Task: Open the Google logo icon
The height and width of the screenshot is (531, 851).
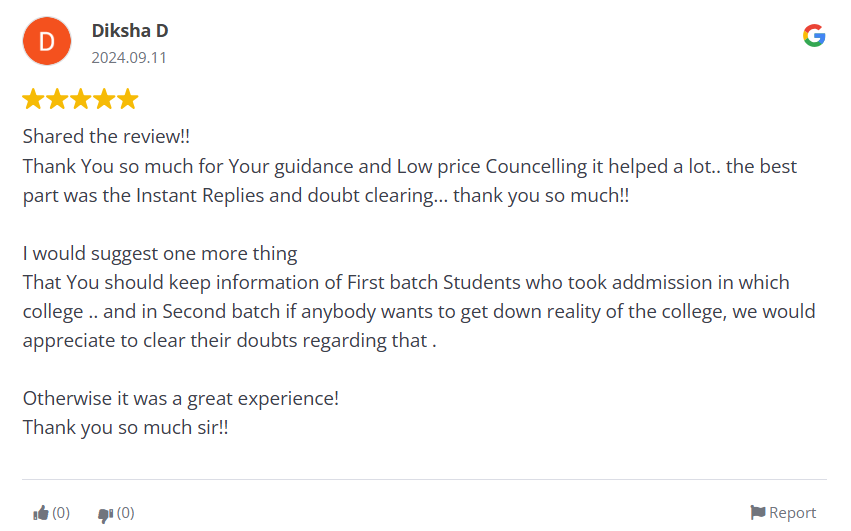Action: click(x=814, y=35)
